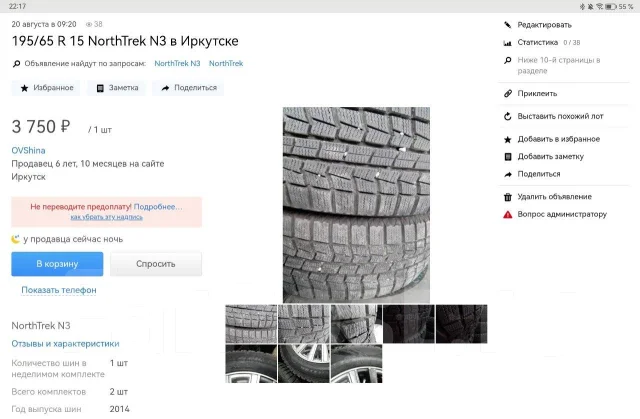Tap the Wi-Fi icon in the status bar
Viewport: 640px width, 419px height.
pos(600,7)
